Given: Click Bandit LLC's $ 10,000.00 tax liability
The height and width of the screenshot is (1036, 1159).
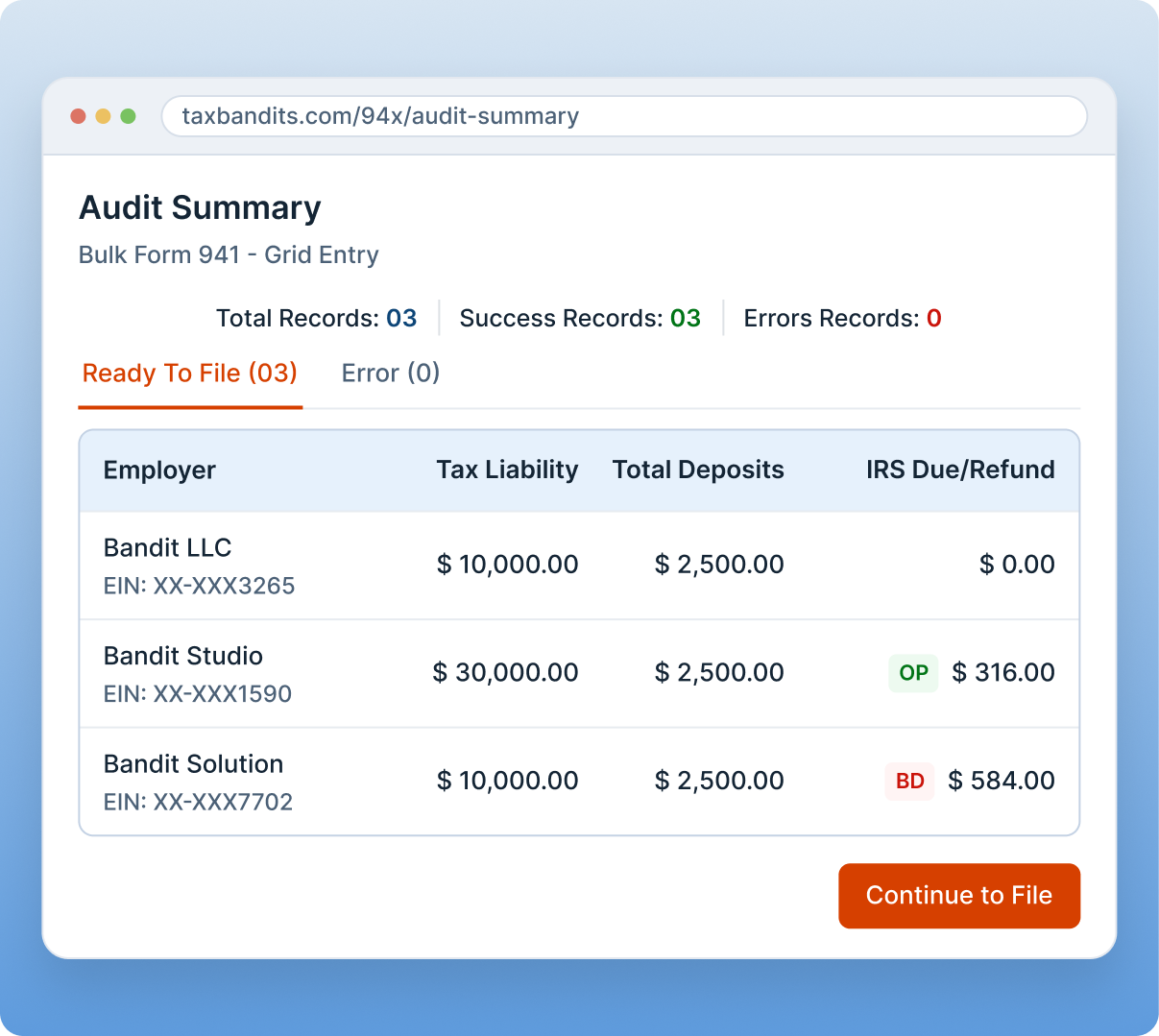Looking at the screenshot, I should coord(507,565).
